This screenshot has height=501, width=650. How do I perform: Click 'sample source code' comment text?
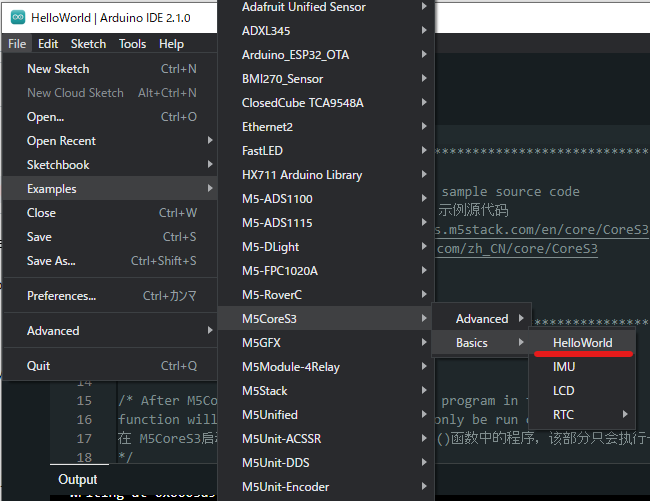510,191
